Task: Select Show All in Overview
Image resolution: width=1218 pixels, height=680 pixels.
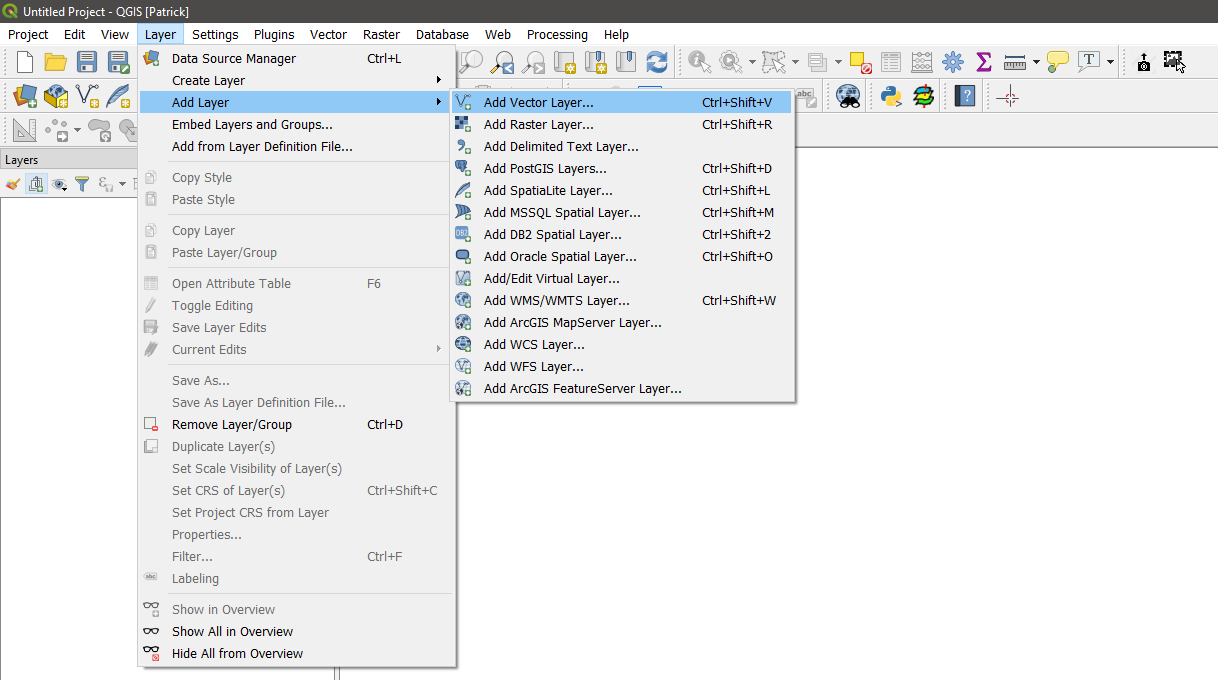Action: (x=232, y=632)
